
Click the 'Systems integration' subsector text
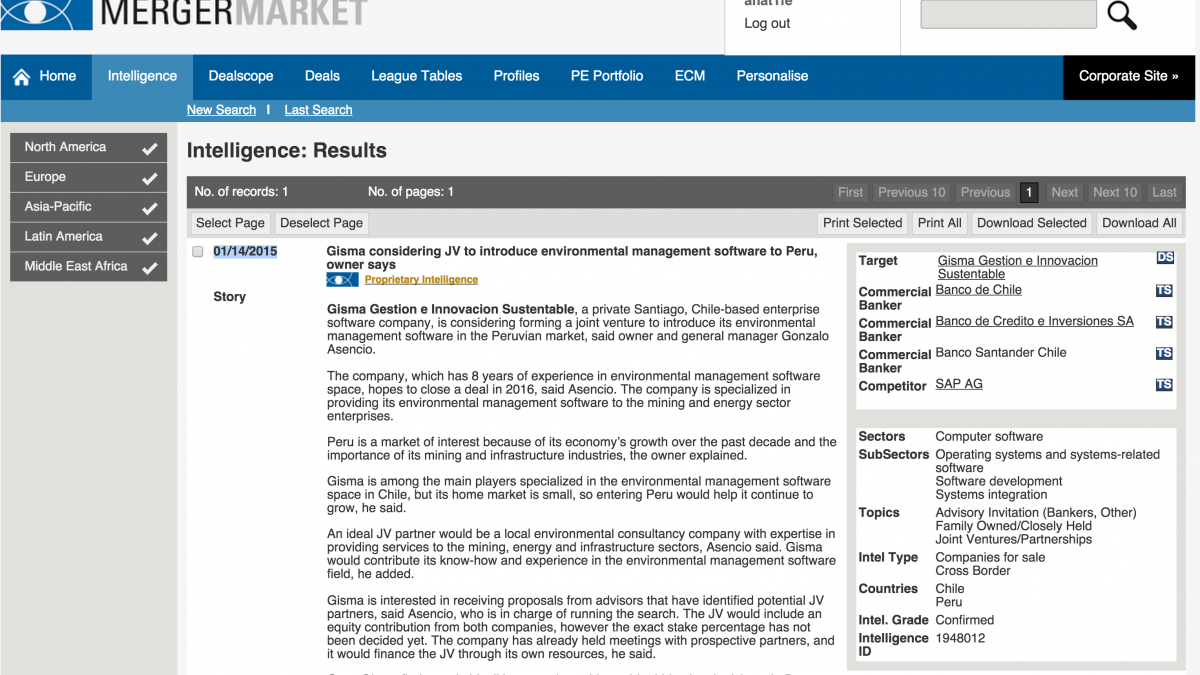point(992,495)
